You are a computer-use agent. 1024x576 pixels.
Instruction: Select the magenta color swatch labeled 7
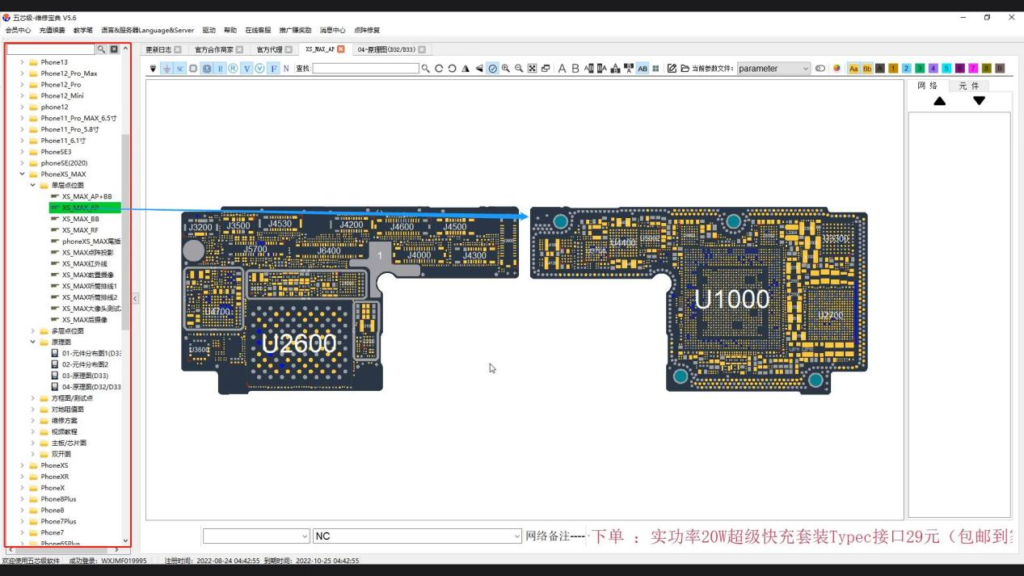click(974, 69)
